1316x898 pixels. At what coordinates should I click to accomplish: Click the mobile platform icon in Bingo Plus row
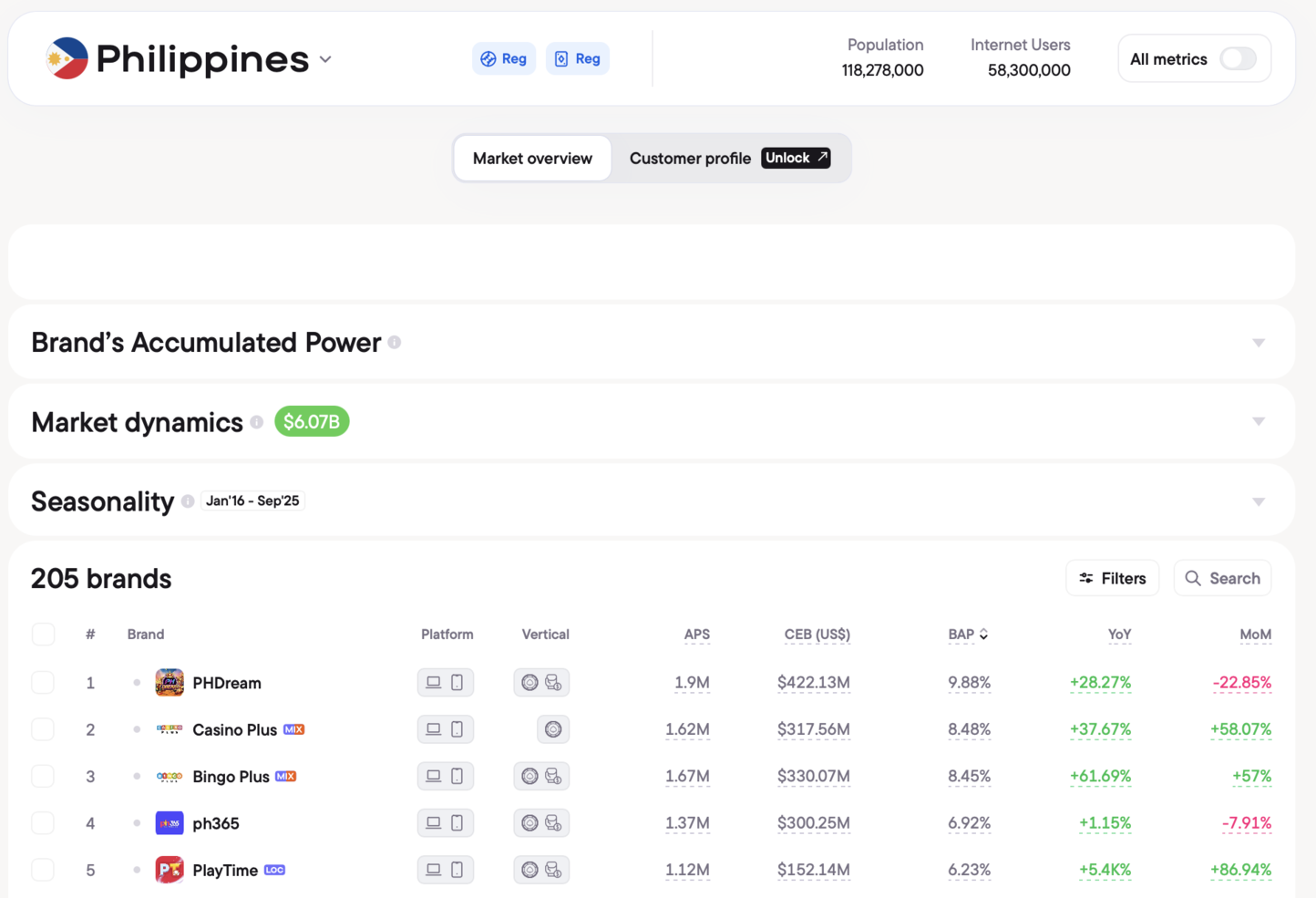(458, 777)
